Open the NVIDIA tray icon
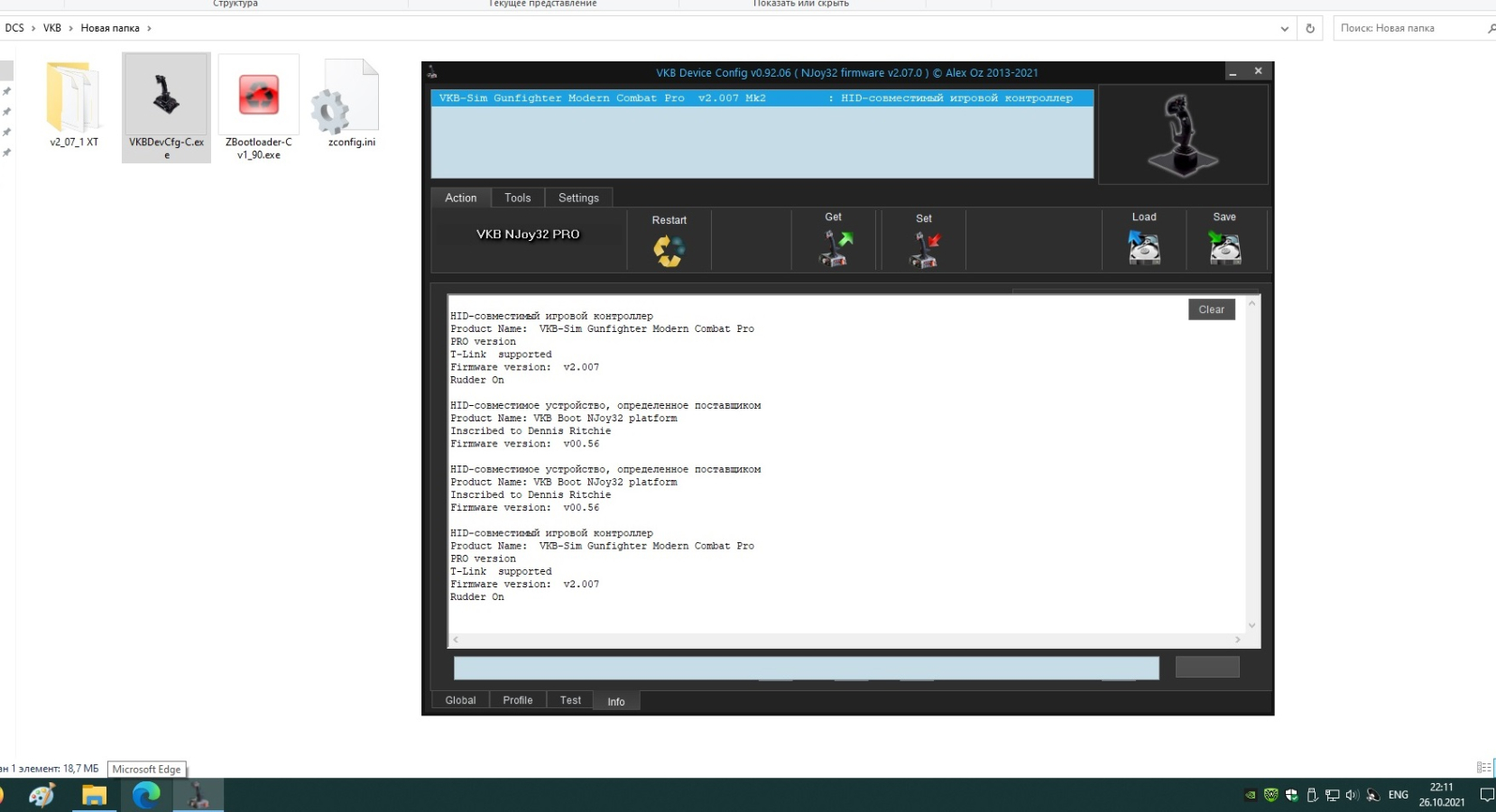The height and width of the screenshot is (812, 1496). [1251, 795]
